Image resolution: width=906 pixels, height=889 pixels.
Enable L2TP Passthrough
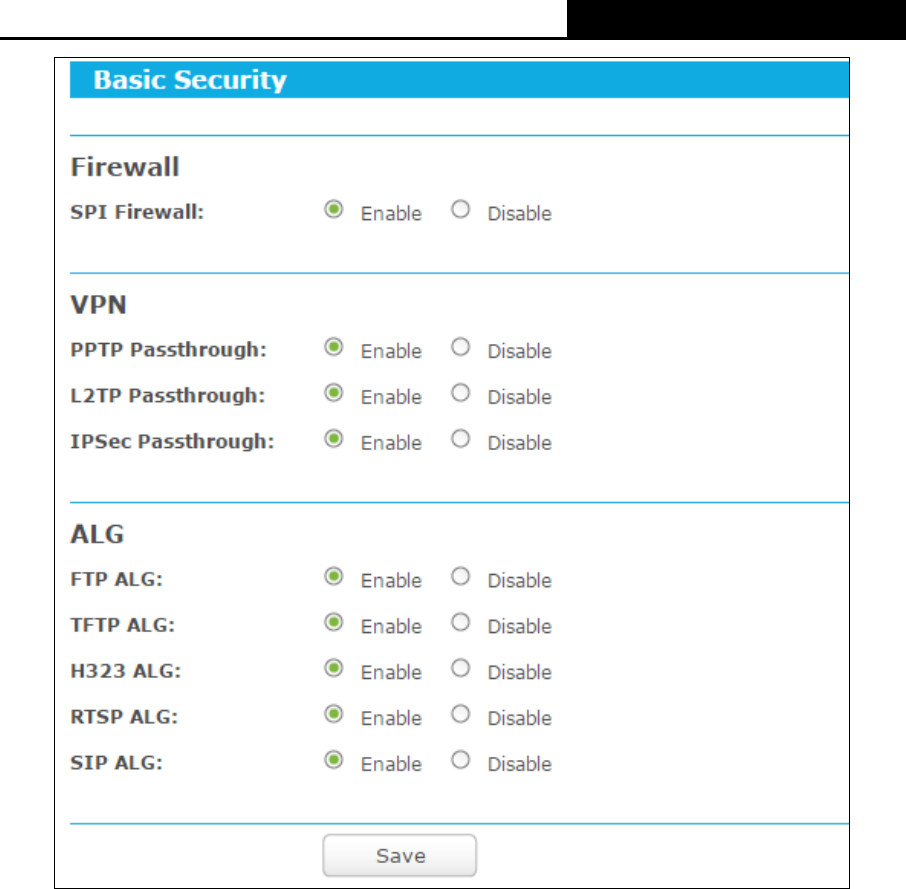pyautogui.click(x=333, y=393)
